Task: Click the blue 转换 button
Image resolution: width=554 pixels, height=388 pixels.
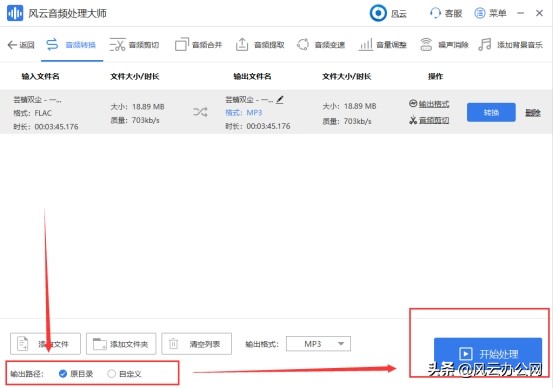Action: 491,112
